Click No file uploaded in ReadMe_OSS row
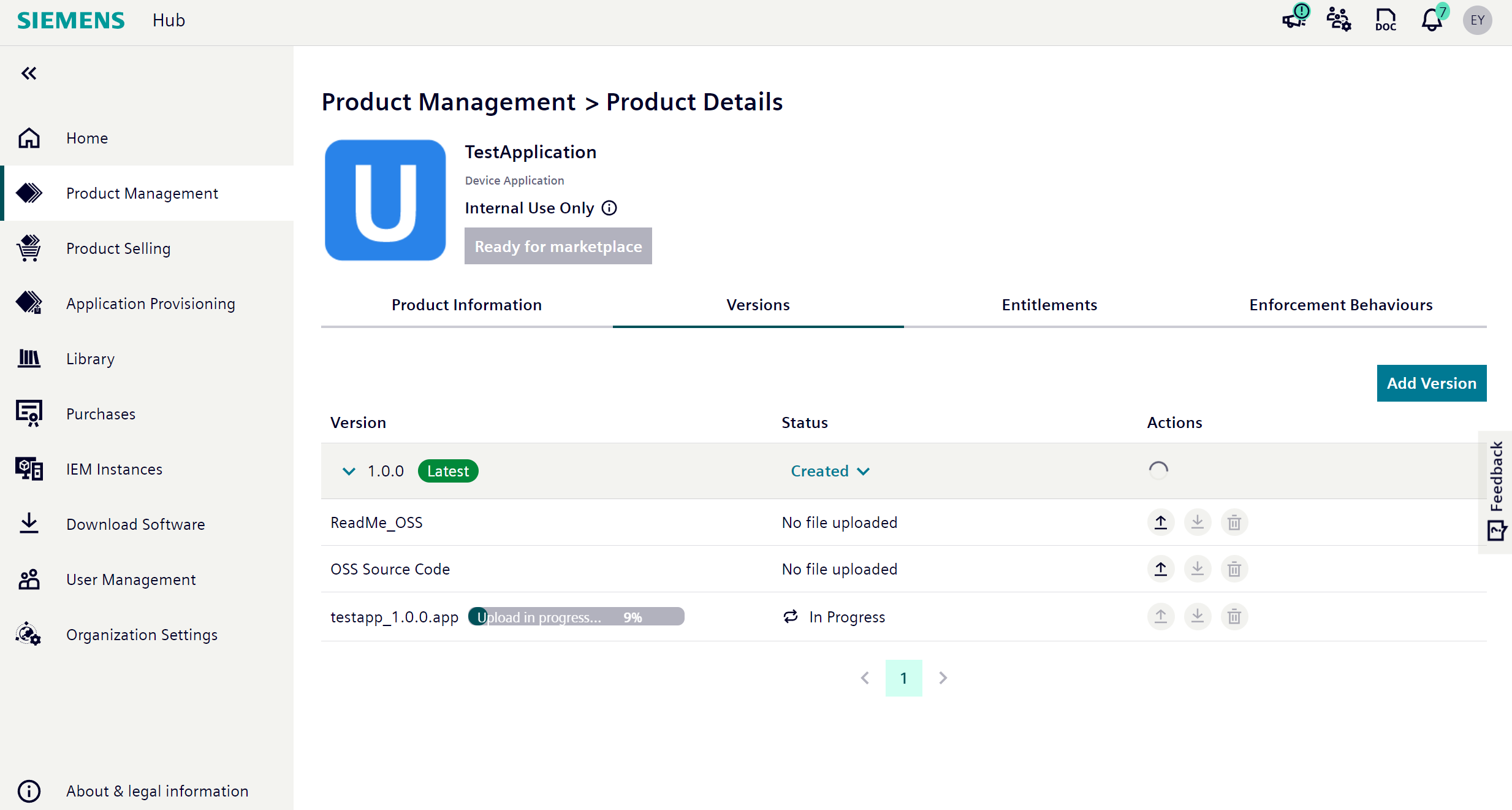The height and width of the screenshot is (810, 1512). click(x=840, y=522)
